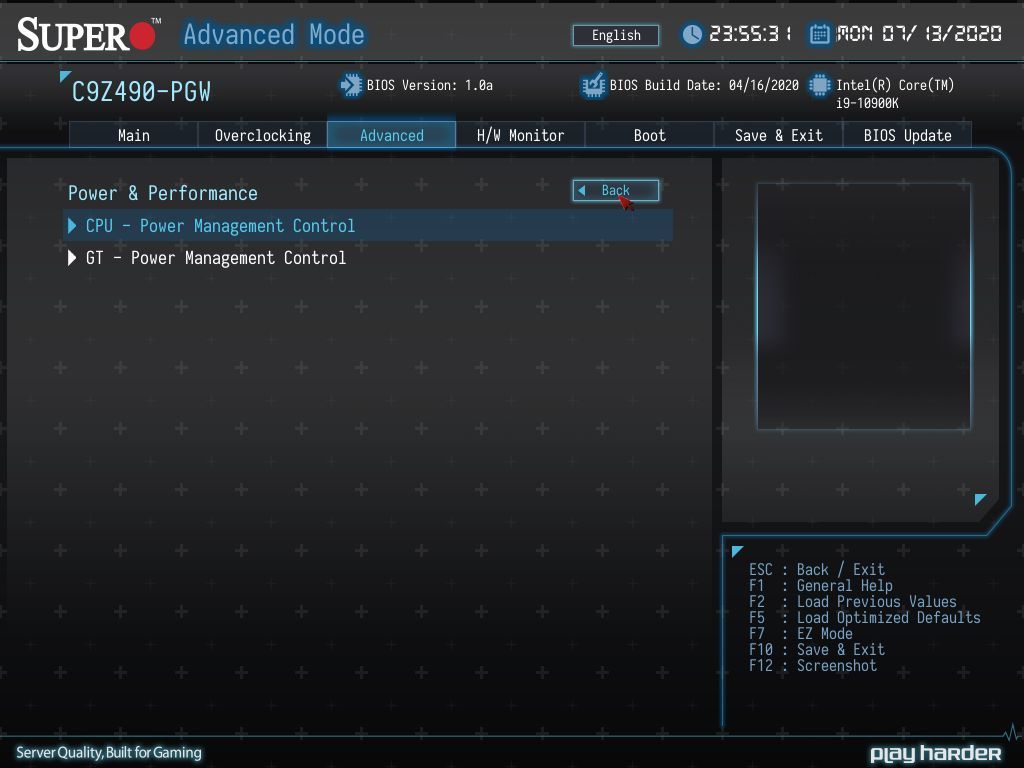This screenshot has width=1024, height=768.
Task: Open the Main tab
Action: 133,135
